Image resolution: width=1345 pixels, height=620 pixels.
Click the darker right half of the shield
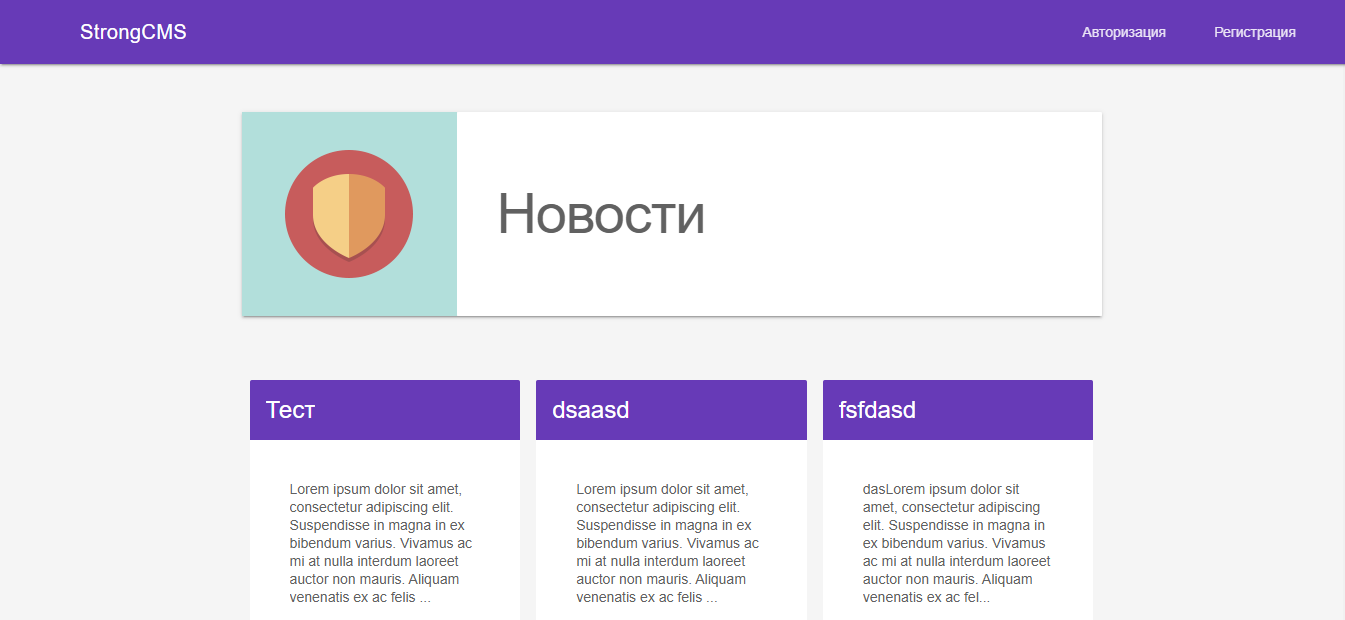(x=366, y=212)
